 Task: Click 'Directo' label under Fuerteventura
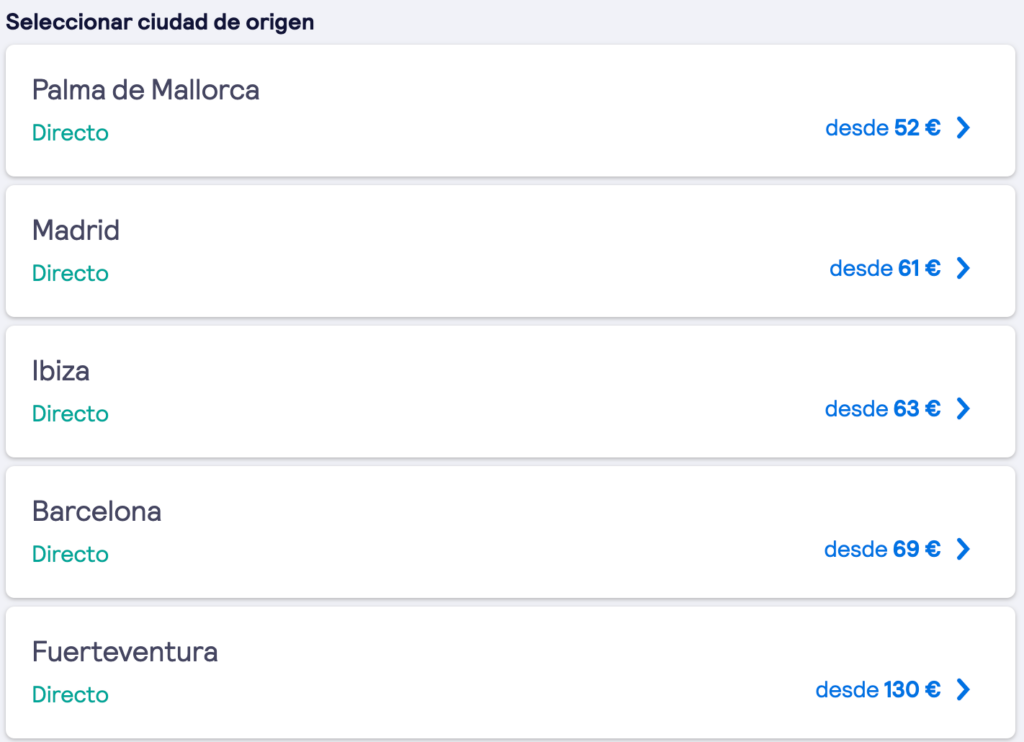pos(70,694)
